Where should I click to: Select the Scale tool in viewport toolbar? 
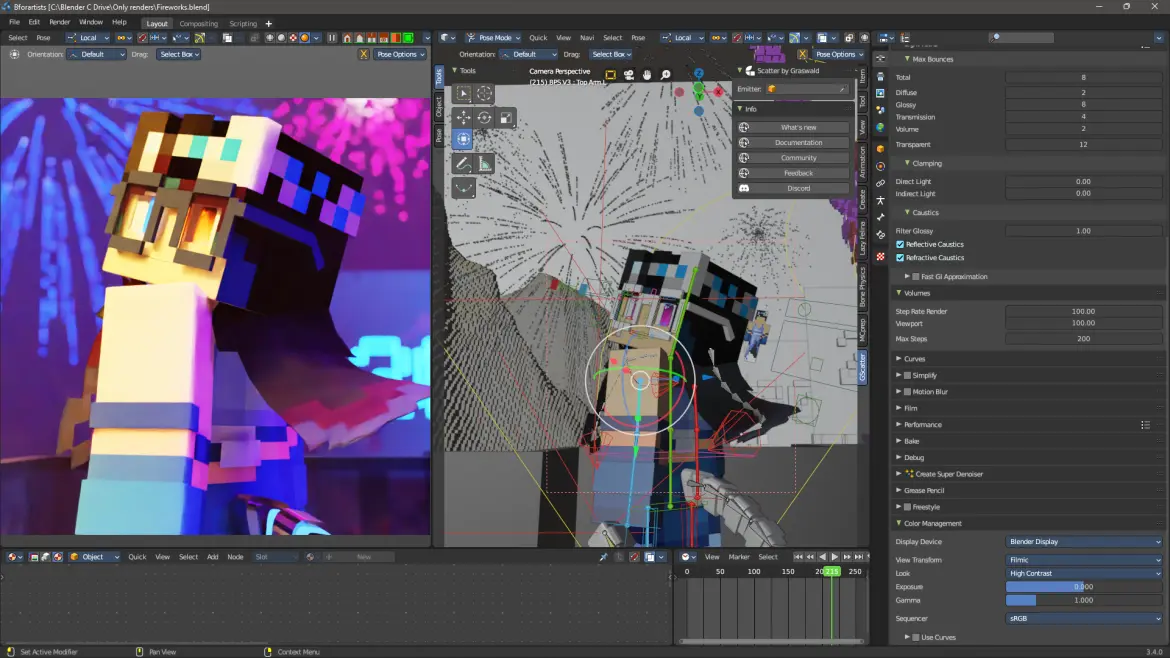point(506,118)
